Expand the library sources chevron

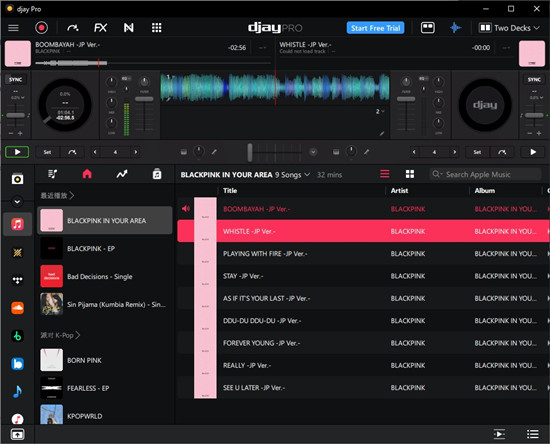pos(17,202)
